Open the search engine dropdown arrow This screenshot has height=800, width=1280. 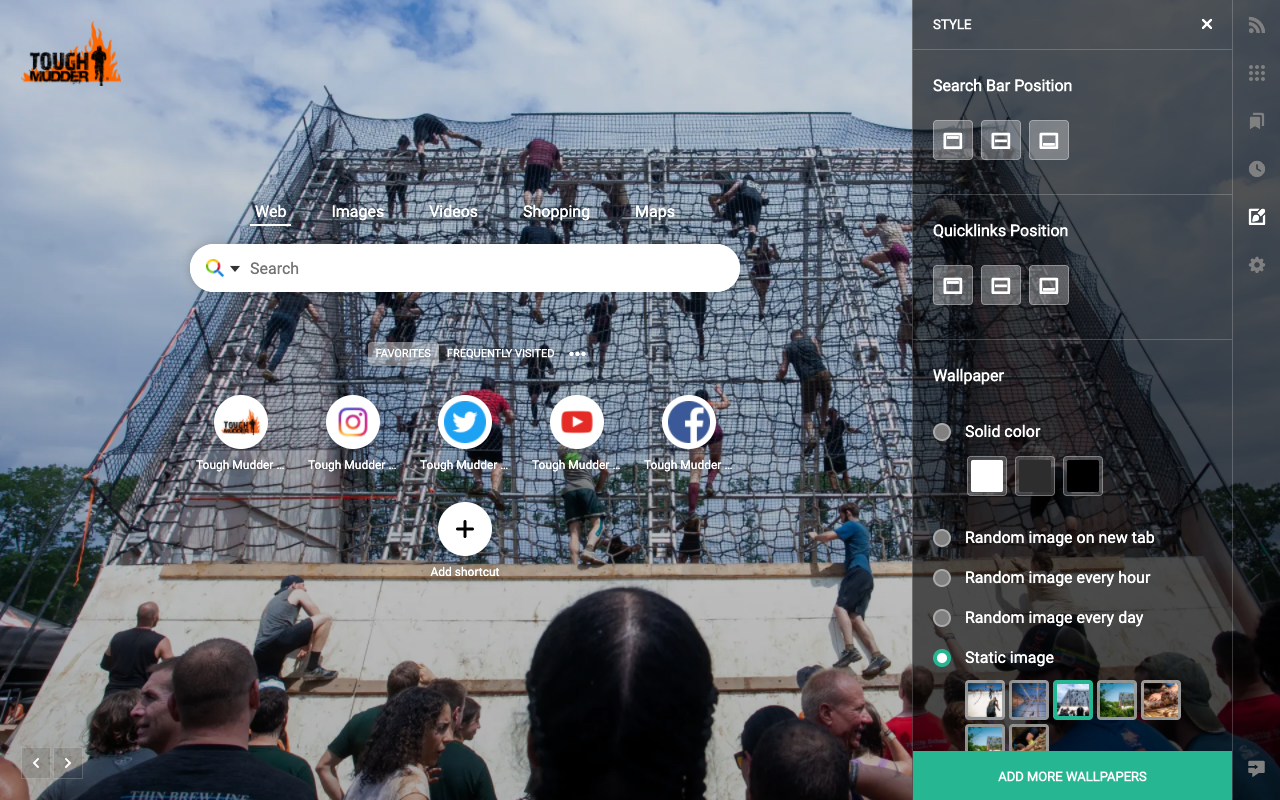tap(235, 268)
